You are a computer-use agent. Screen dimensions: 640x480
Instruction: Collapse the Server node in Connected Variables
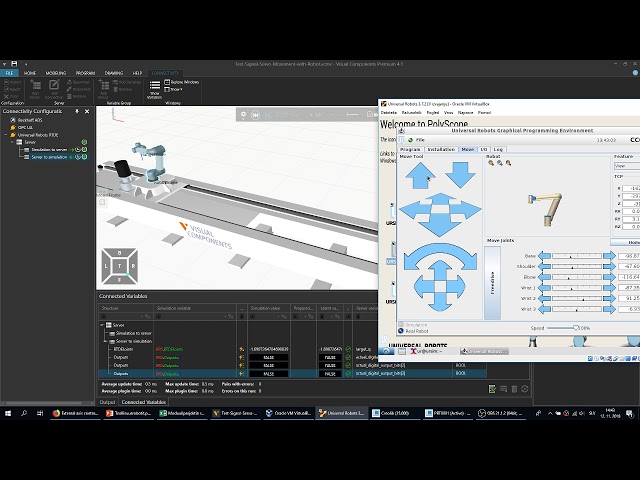click(103, 325)
